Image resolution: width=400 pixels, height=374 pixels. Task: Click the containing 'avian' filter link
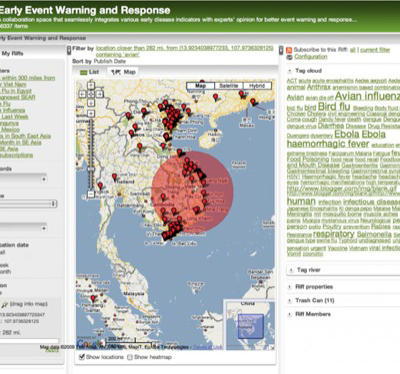117,55
